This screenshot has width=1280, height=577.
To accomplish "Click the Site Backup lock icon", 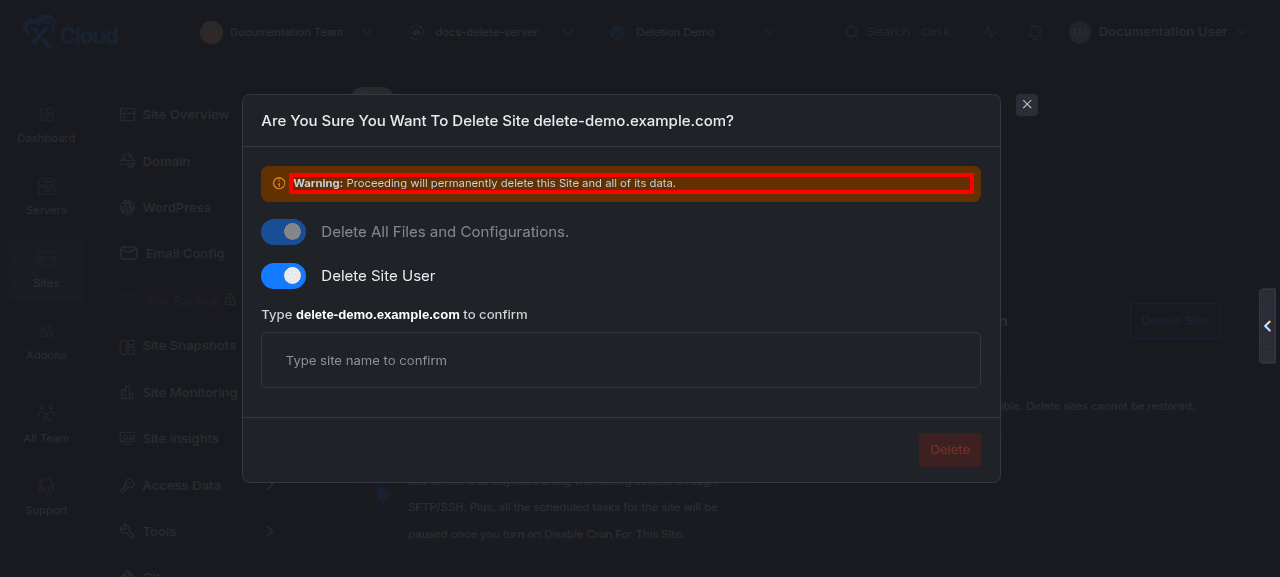I will coord(231,299).
